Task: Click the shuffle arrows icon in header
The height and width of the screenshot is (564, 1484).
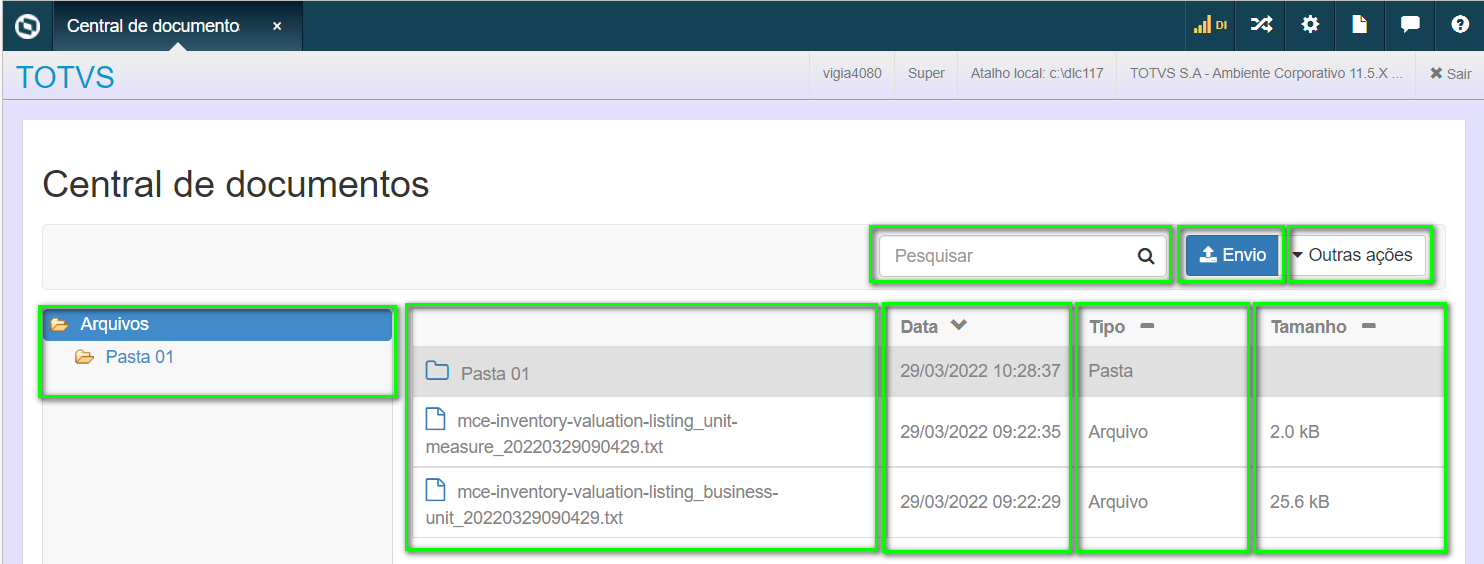Action: pos(1261,26)
